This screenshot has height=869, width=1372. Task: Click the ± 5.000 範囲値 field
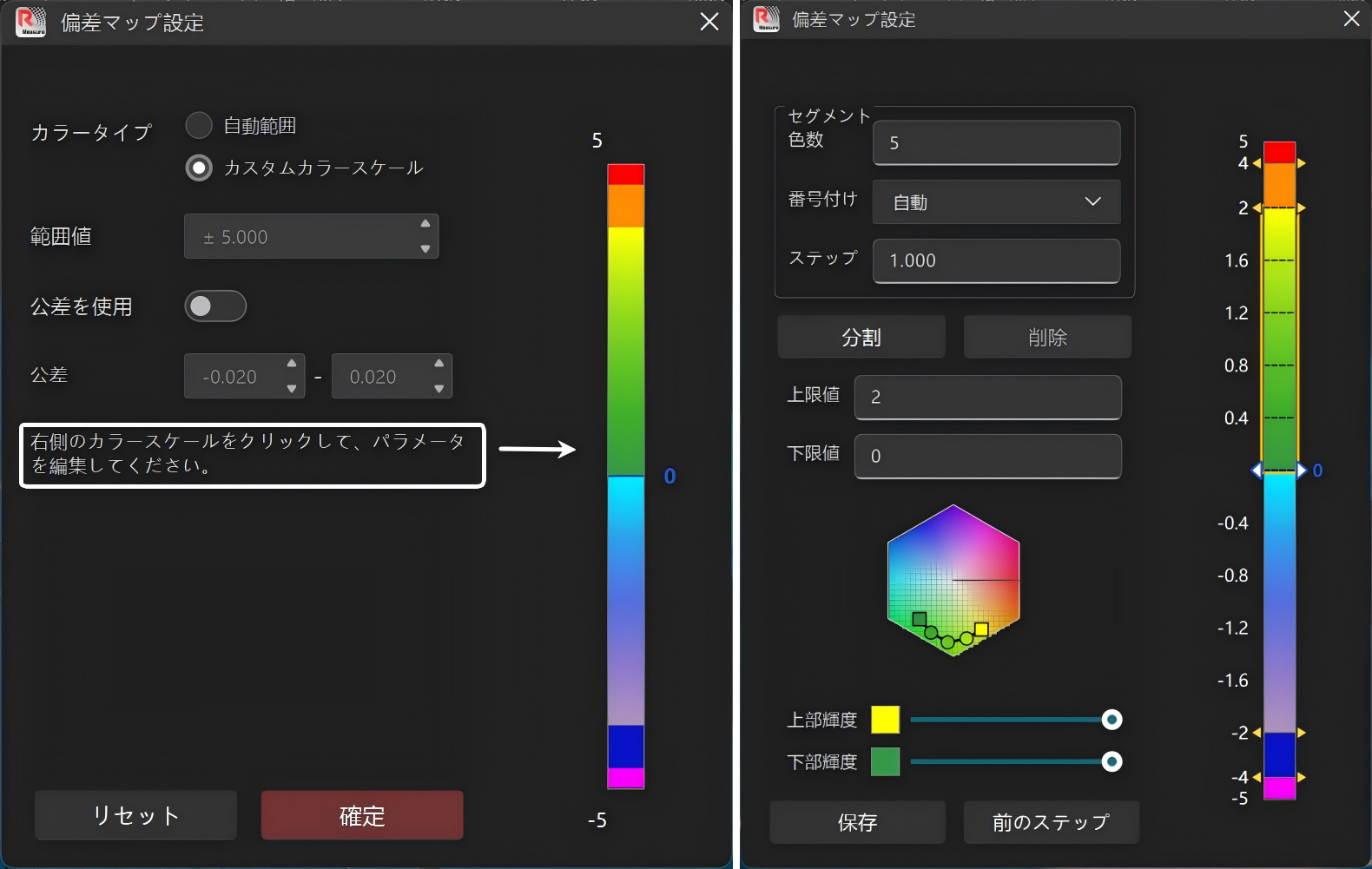pos(311,236)
